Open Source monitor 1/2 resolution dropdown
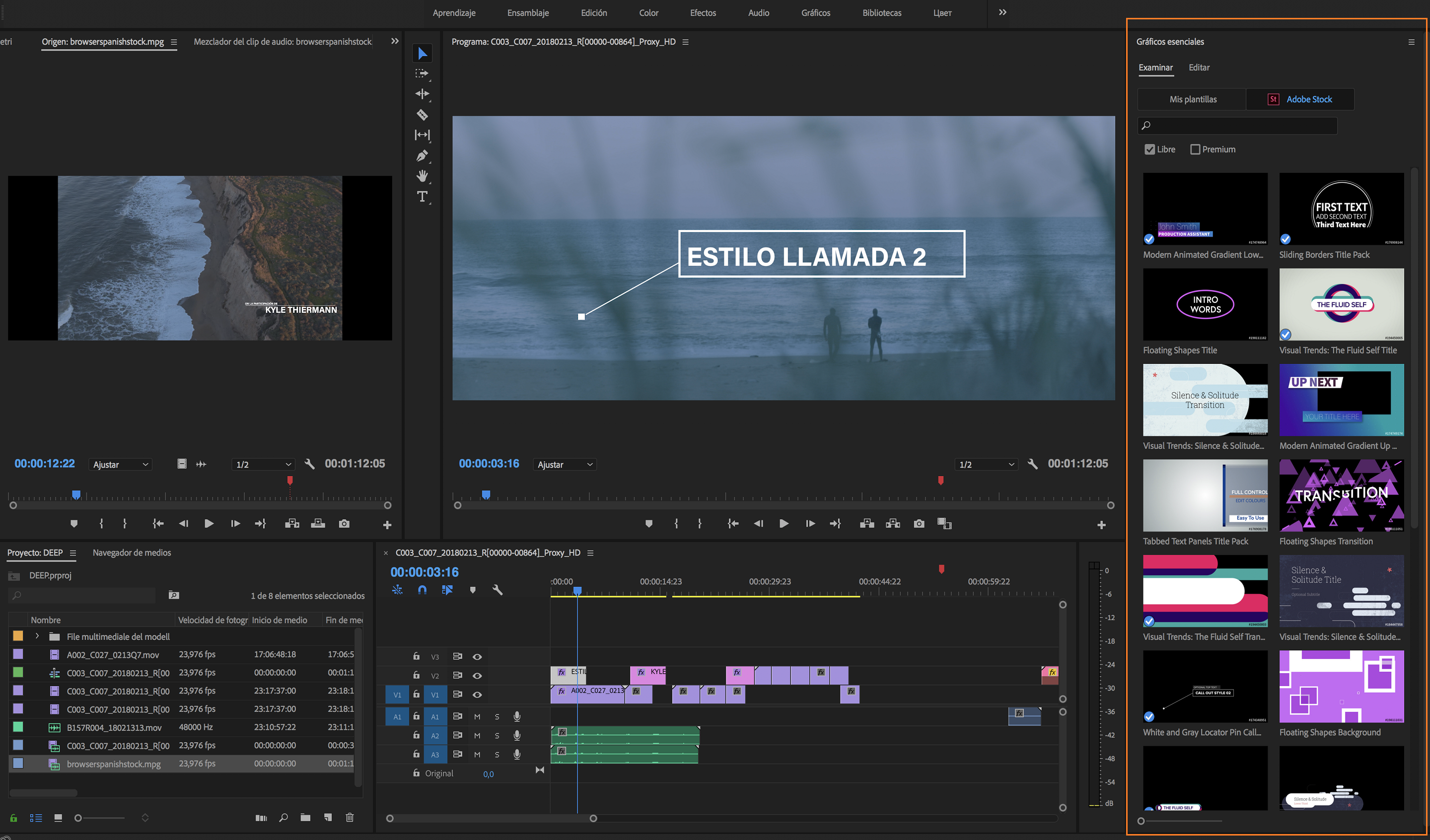This screenshot has width=1430, height=840. tap(263, 464)
